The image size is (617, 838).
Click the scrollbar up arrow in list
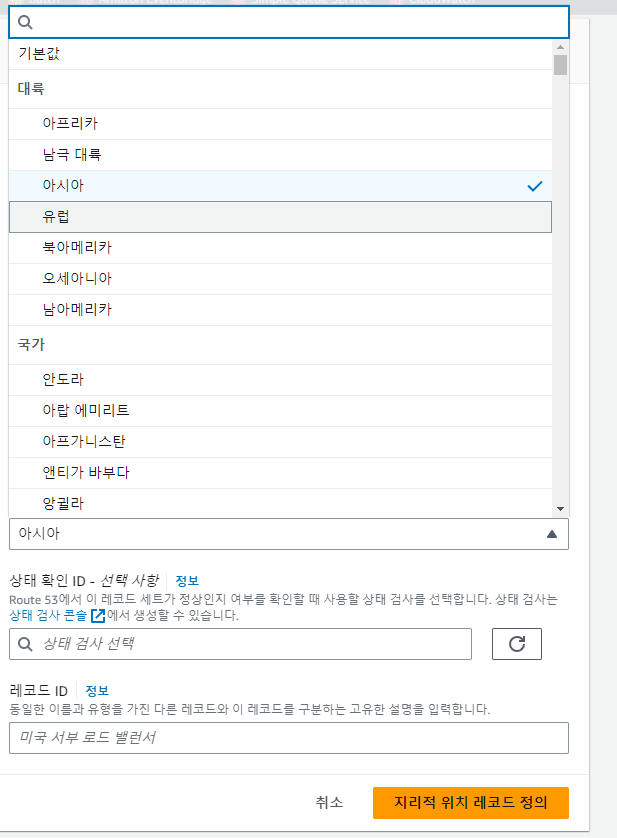(560, 46)
